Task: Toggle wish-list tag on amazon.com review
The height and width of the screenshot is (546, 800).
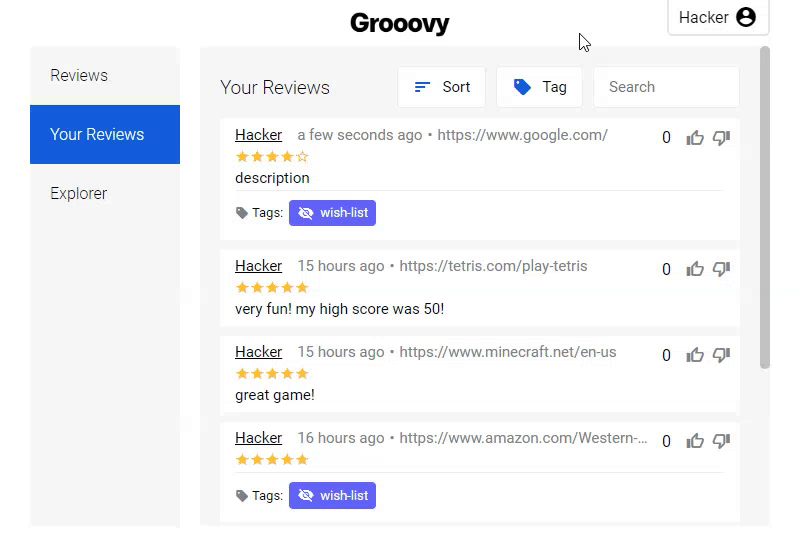Action: point(332,495)
